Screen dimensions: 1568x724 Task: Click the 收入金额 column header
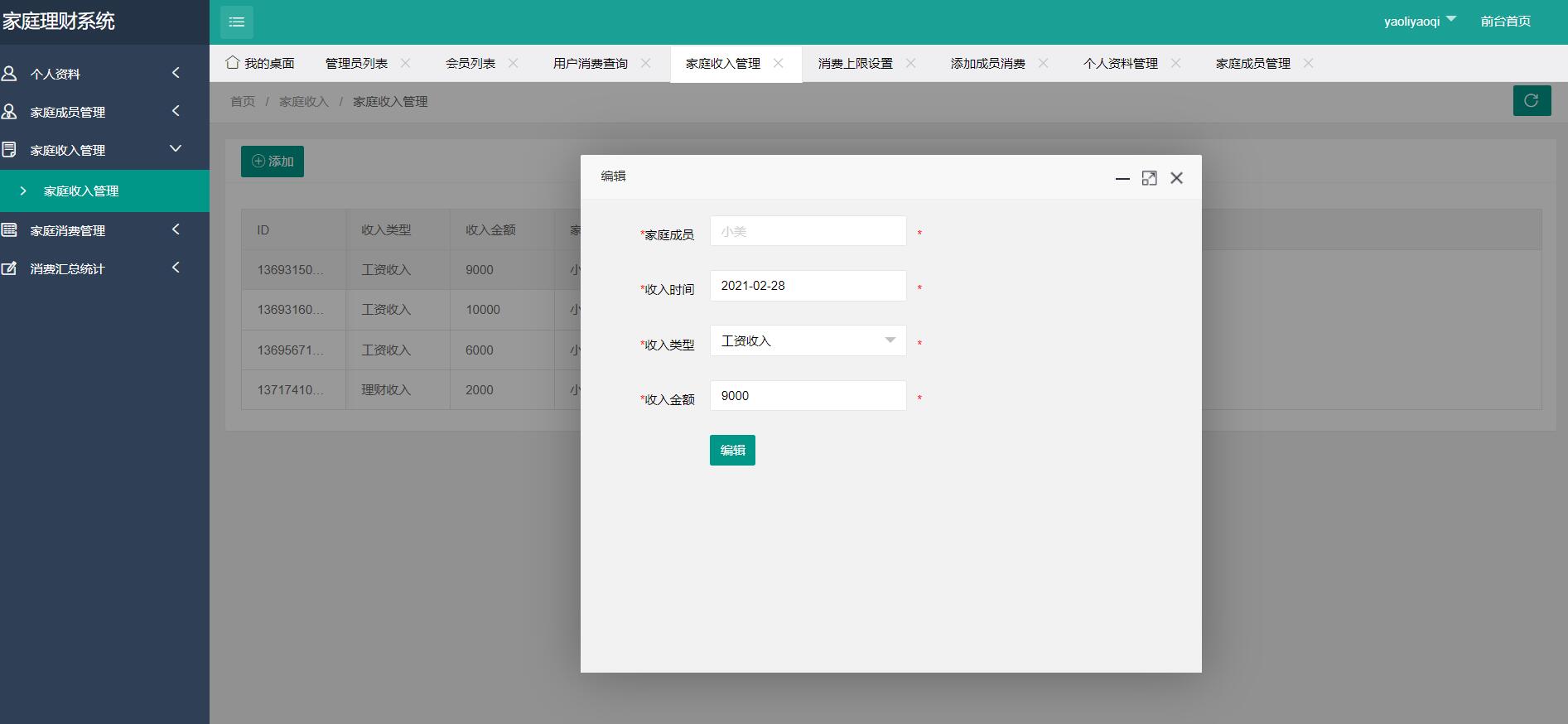[x=503, y=230]
